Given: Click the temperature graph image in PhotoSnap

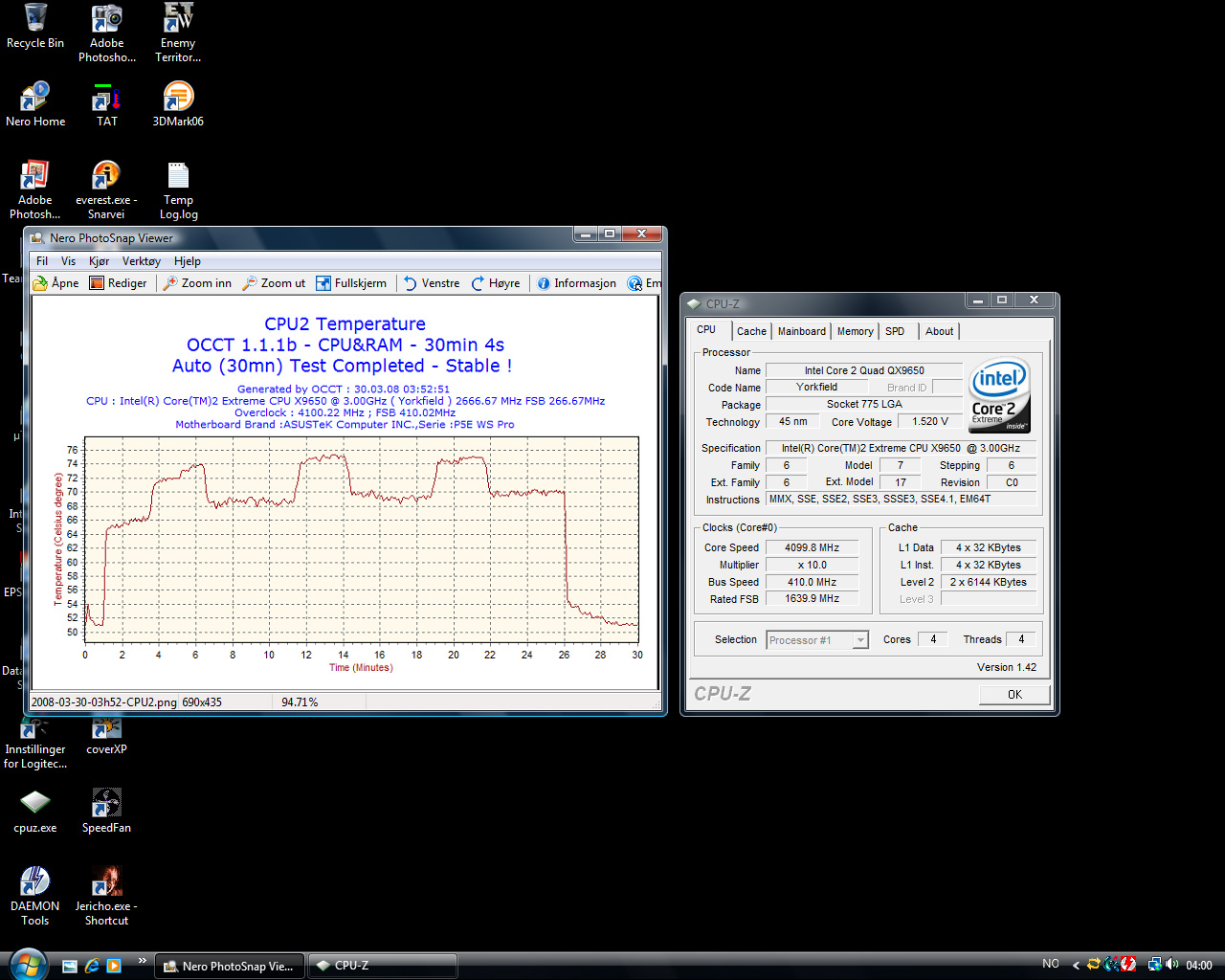Looking at the screenshot, I should (x=345, y=493).
